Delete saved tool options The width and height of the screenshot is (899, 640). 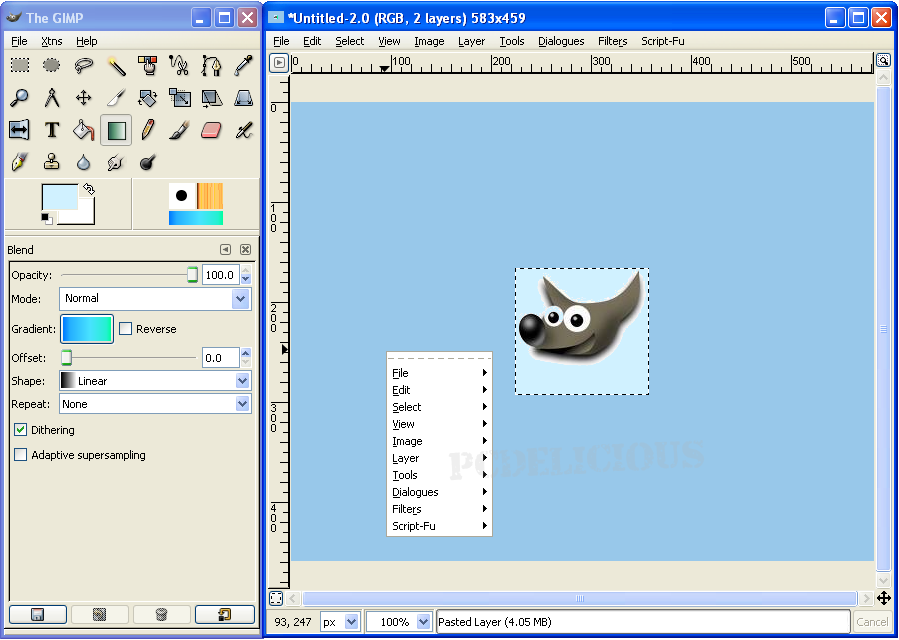pos(161,615)
